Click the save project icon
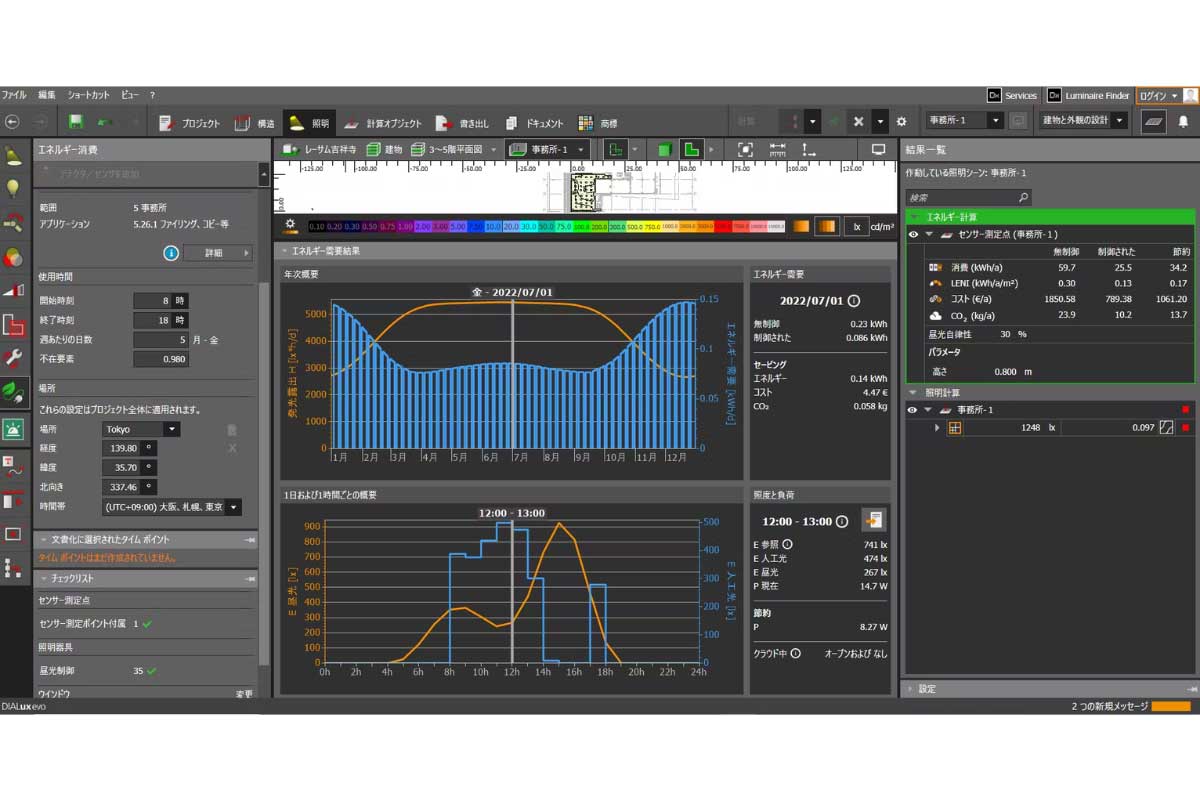The width and height of the screenshot is (1200, 800). pyautogui.click(x=76, y=122)
